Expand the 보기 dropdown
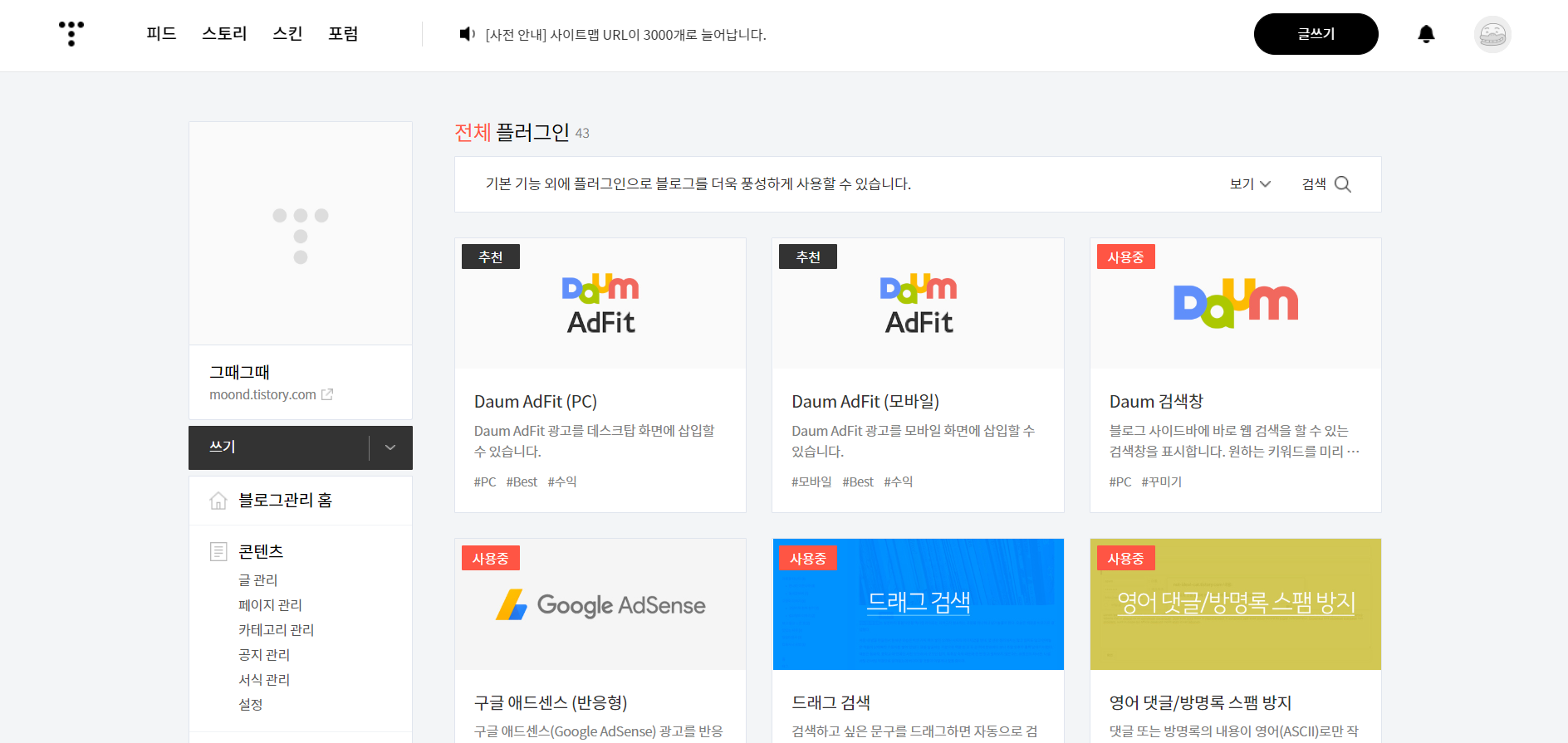Image resolution: width=1568 pixels, height=743 pixels. click(1250, 184)
